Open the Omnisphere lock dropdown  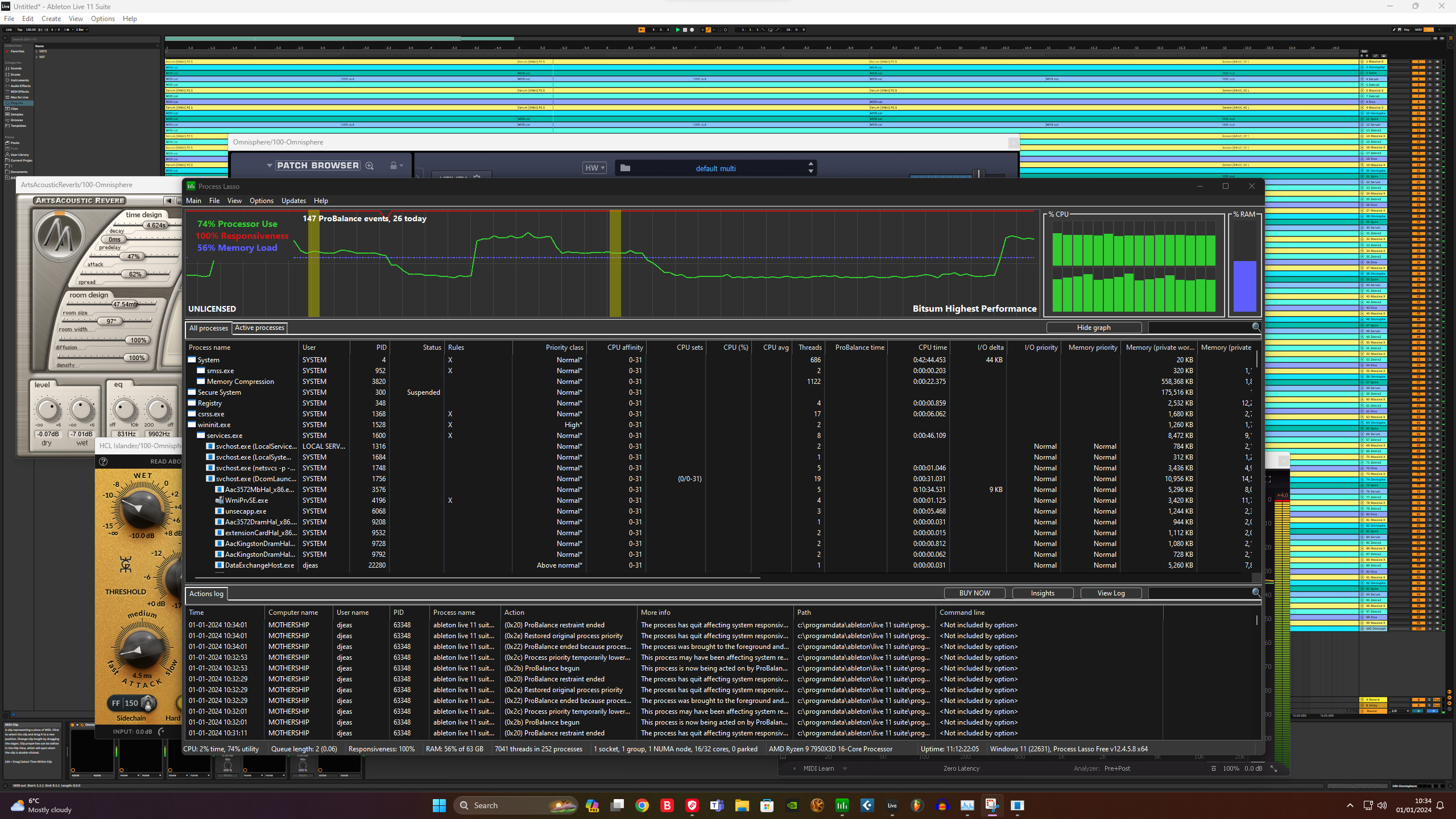click(x=396, y=166)
